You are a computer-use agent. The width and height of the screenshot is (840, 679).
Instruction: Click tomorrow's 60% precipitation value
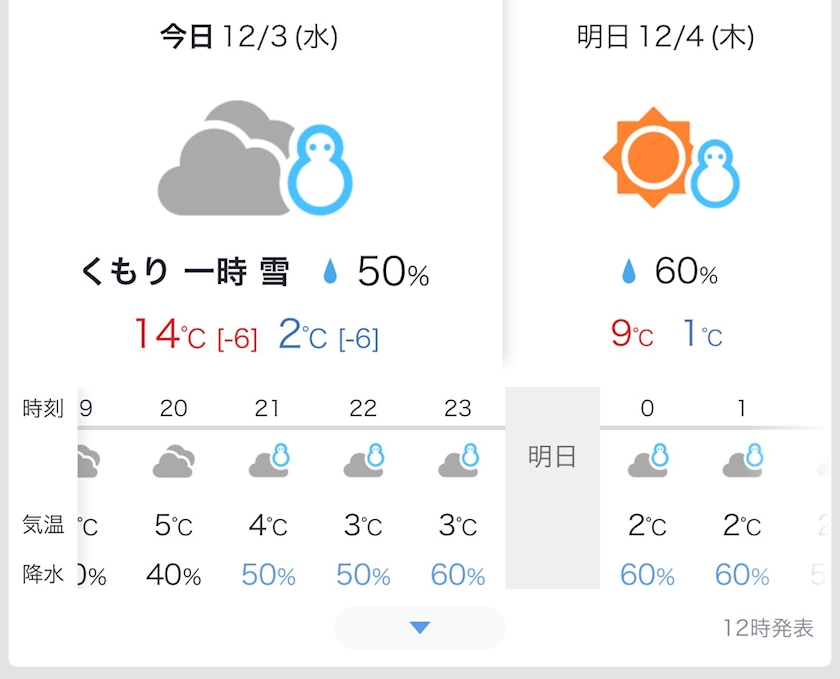[686, 271]
